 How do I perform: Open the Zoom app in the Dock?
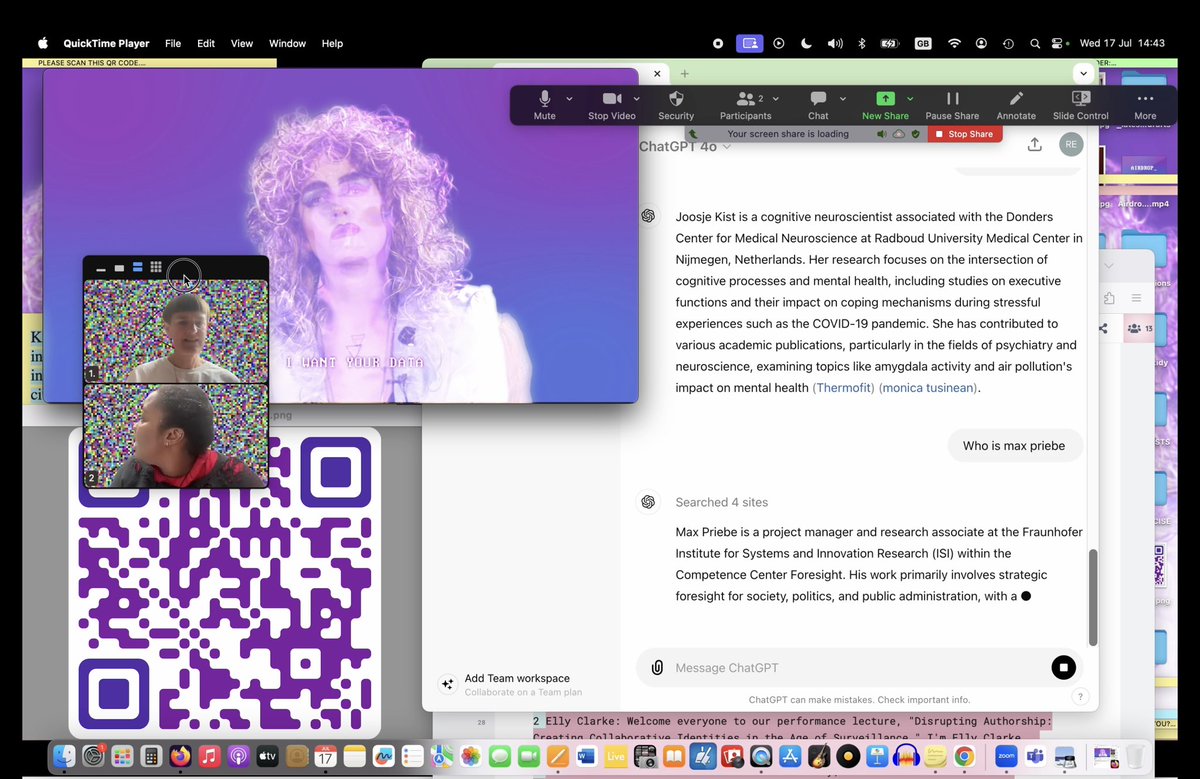(1006, 756)
